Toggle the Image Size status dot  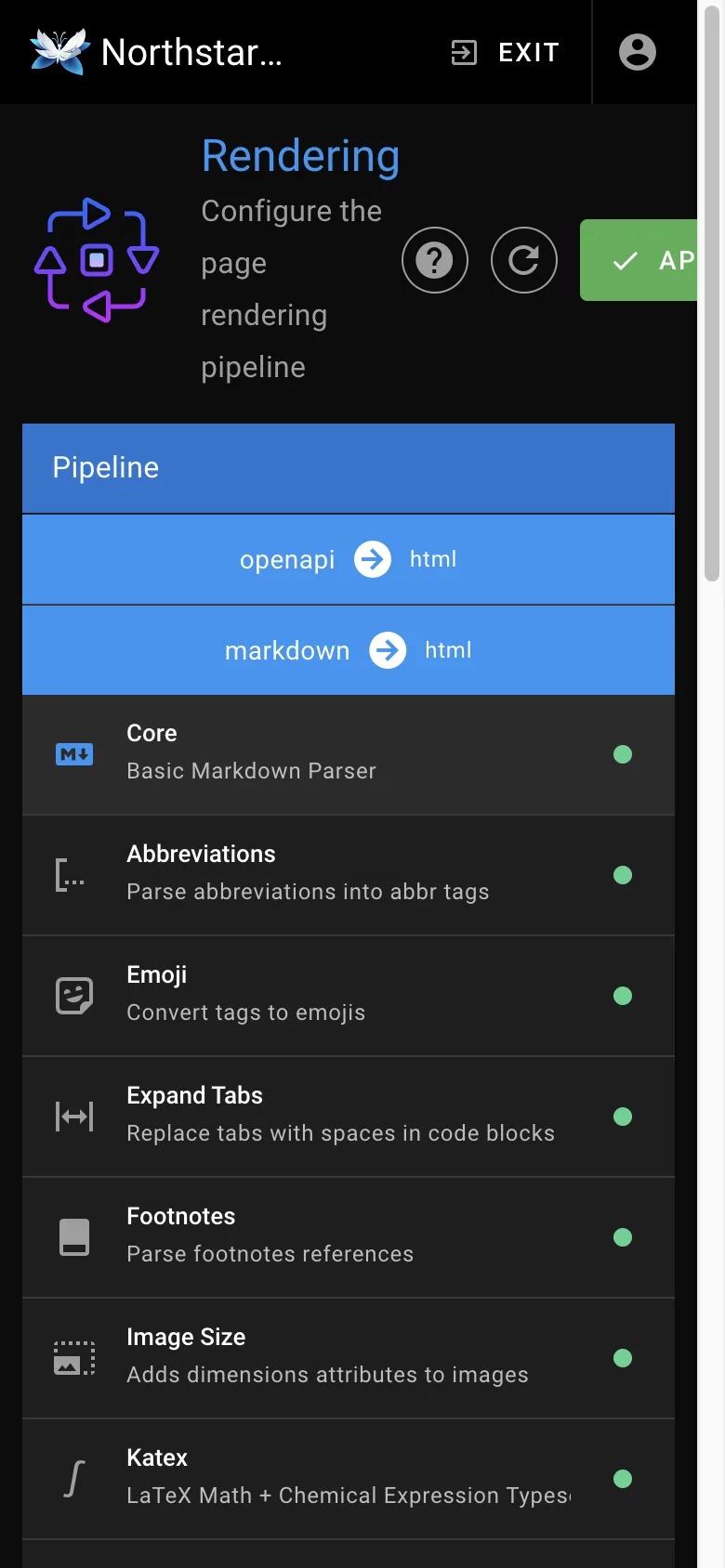(x=623, y=1358)
